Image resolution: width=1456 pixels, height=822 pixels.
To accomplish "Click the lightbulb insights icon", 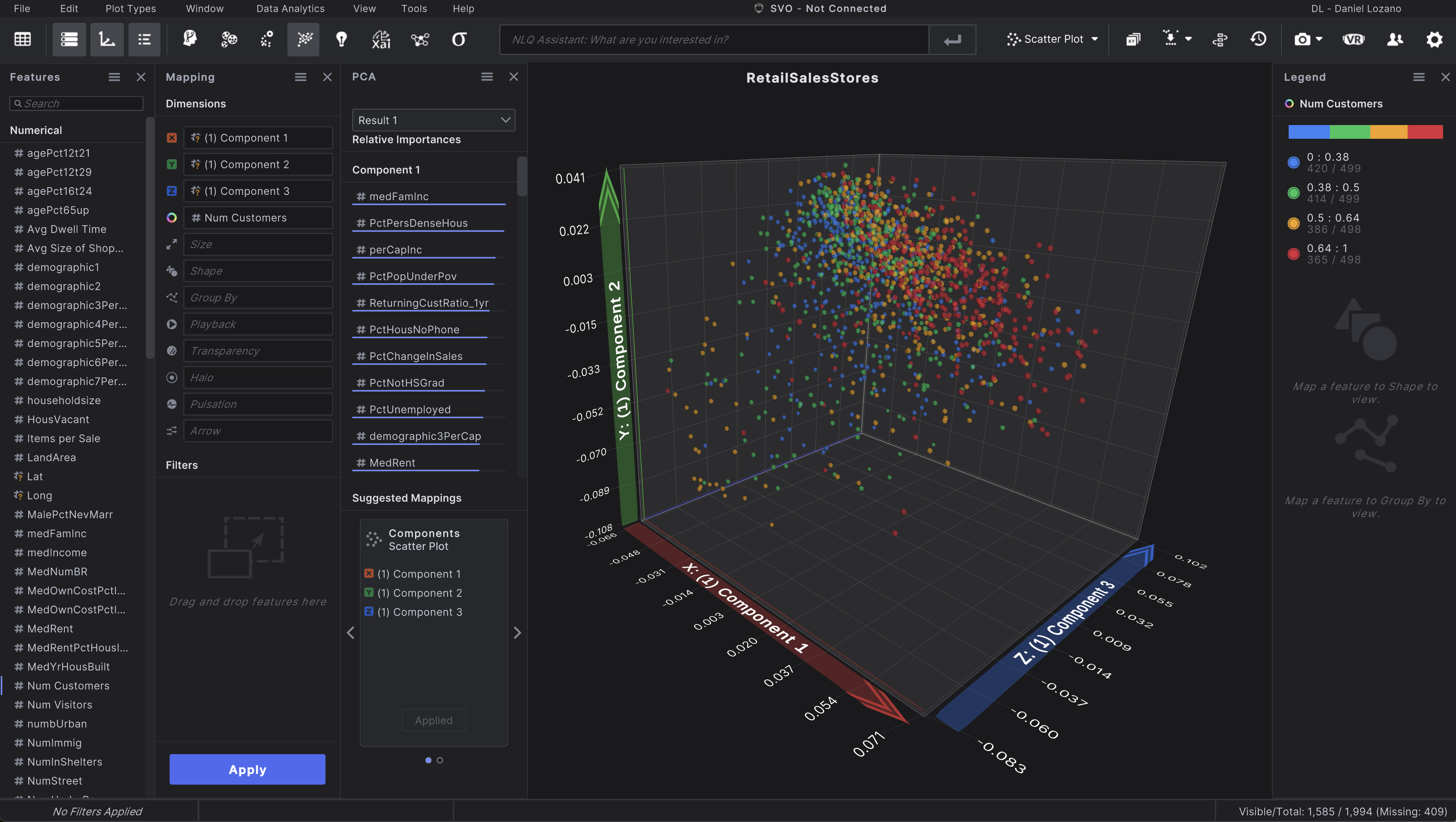I will pyautogui.click(x=342, y=40).
